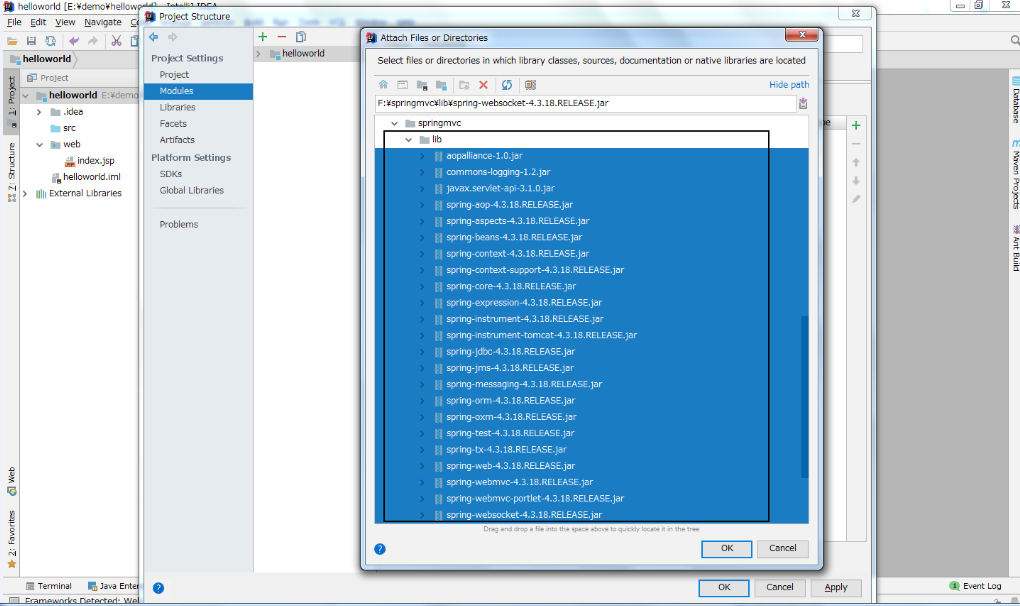
Task: Open Terminal tool window tab
Action: pyautogui.click(x=49, y=586)
